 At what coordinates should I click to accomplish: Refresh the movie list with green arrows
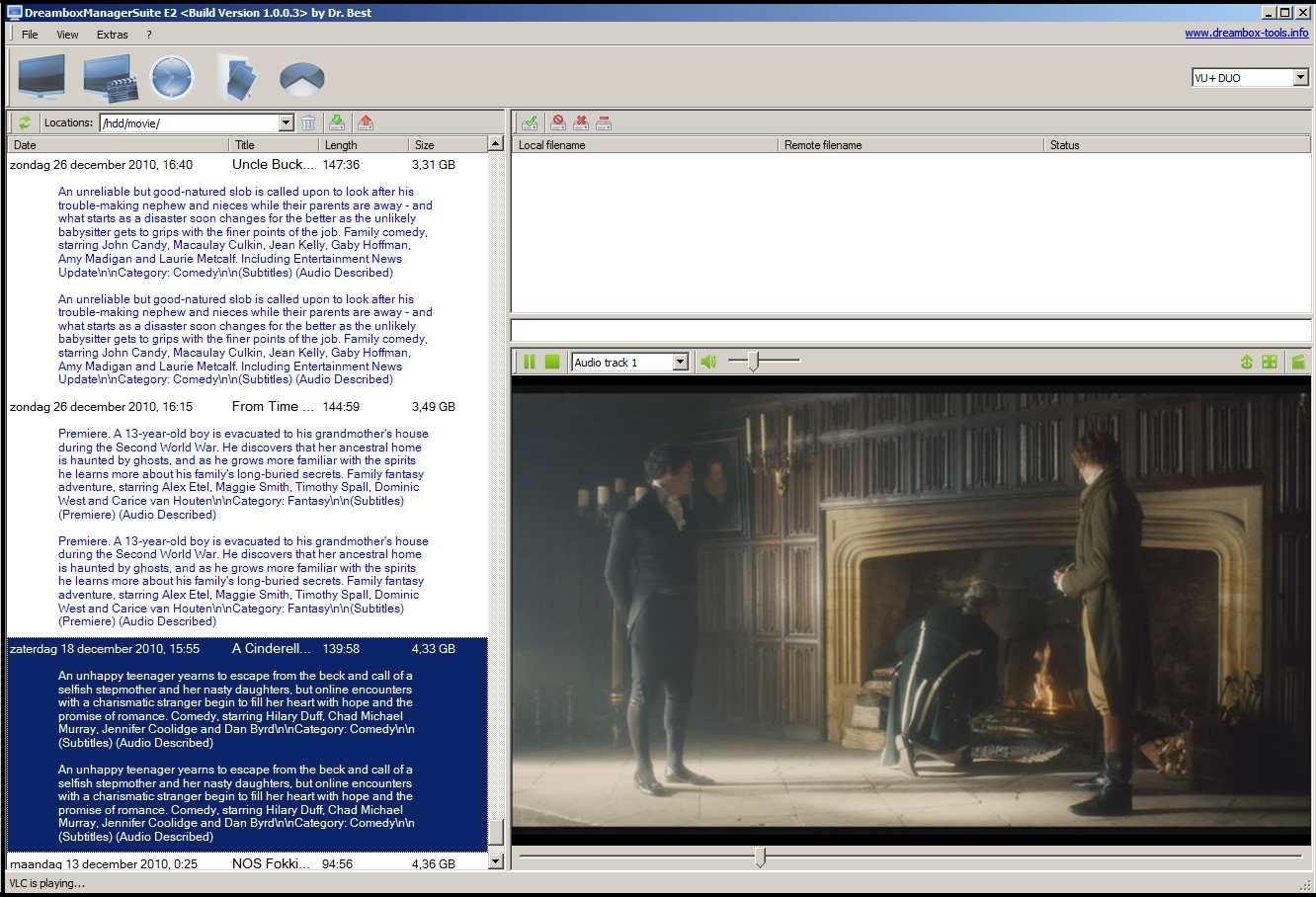click(x=25, y=122)
